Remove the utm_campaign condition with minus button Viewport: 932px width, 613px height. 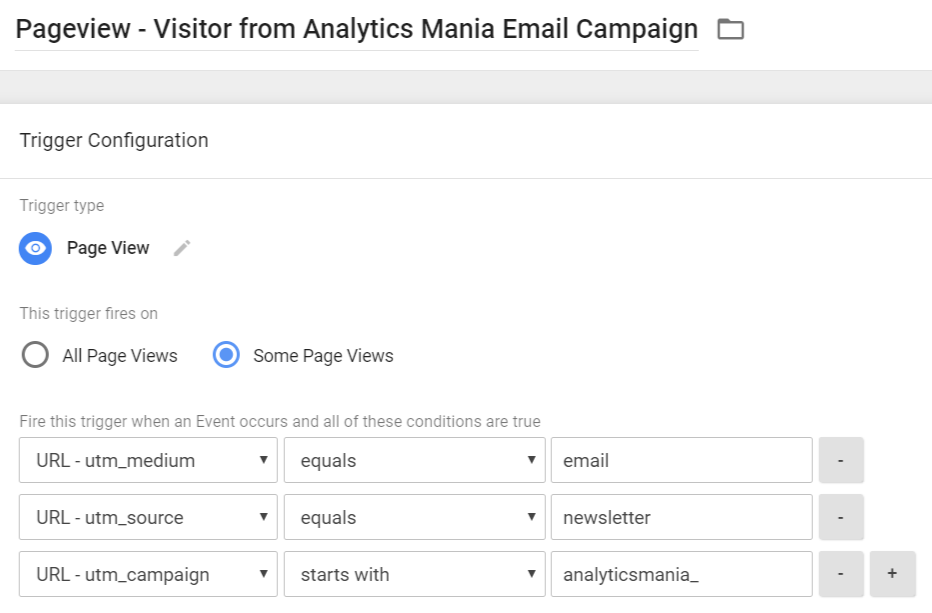(840, 575)
